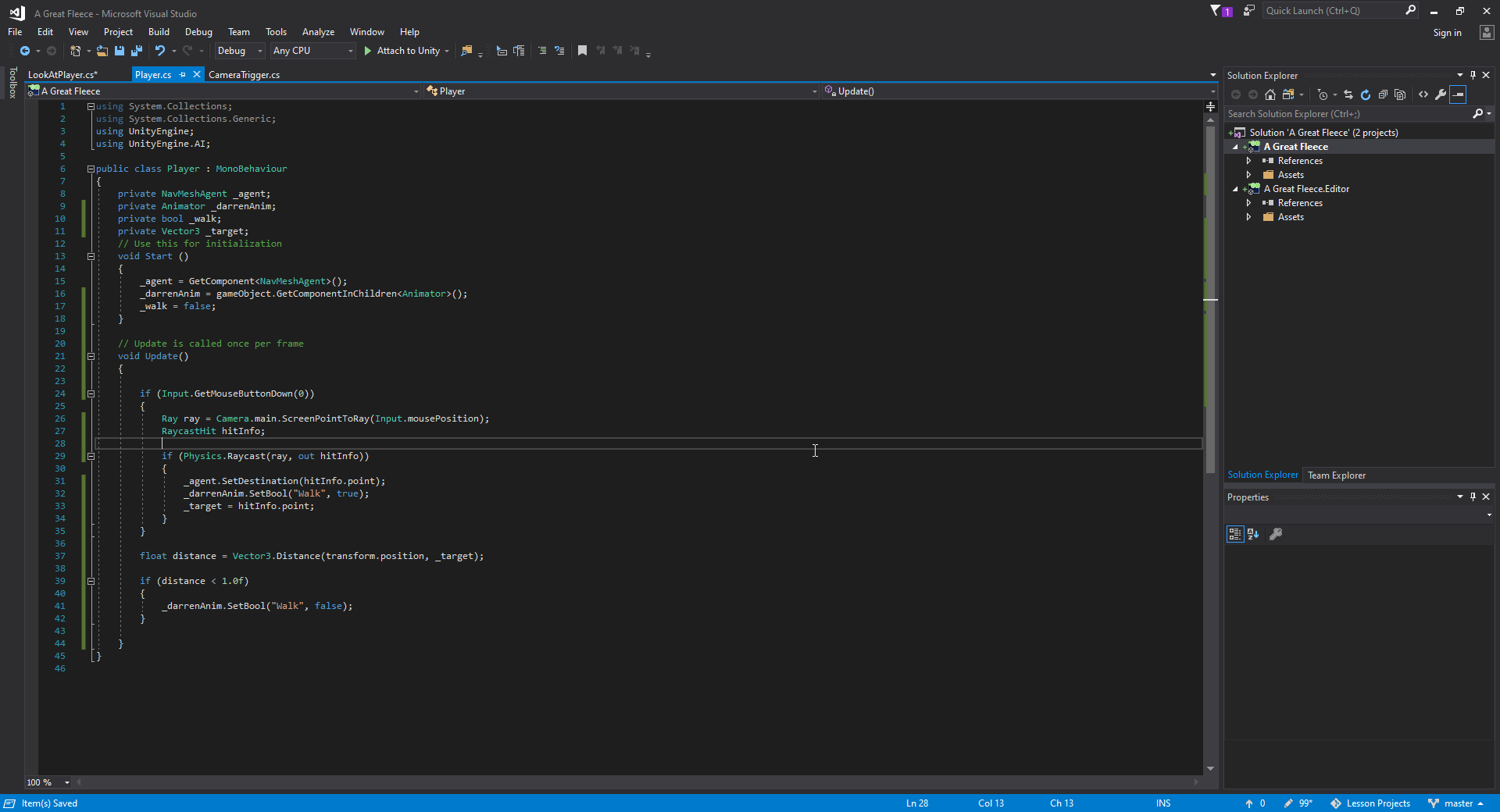Select the Save All icon
This screenshot has width=1500, height=812.
(136, 51)
